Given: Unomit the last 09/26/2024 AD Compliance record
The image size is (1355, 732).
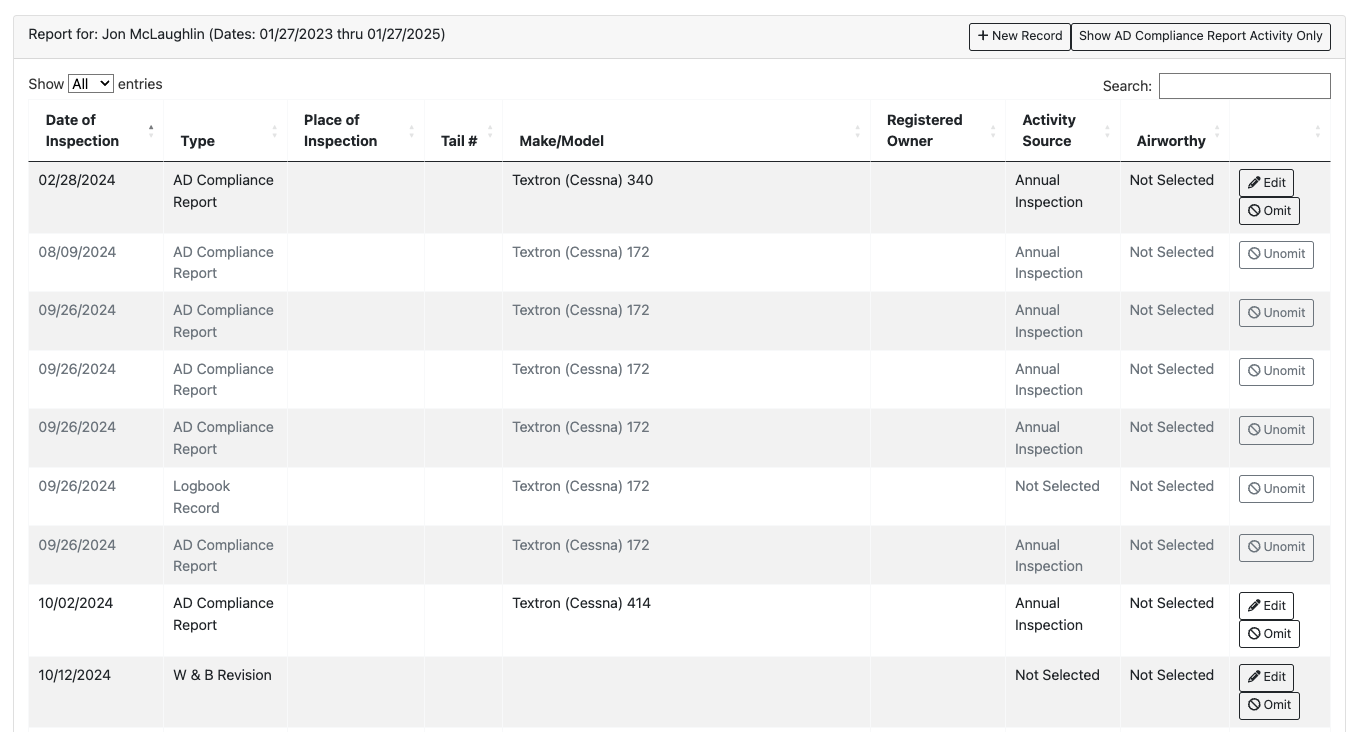Looking at the screenshot, I should [x=1276, y=547].
